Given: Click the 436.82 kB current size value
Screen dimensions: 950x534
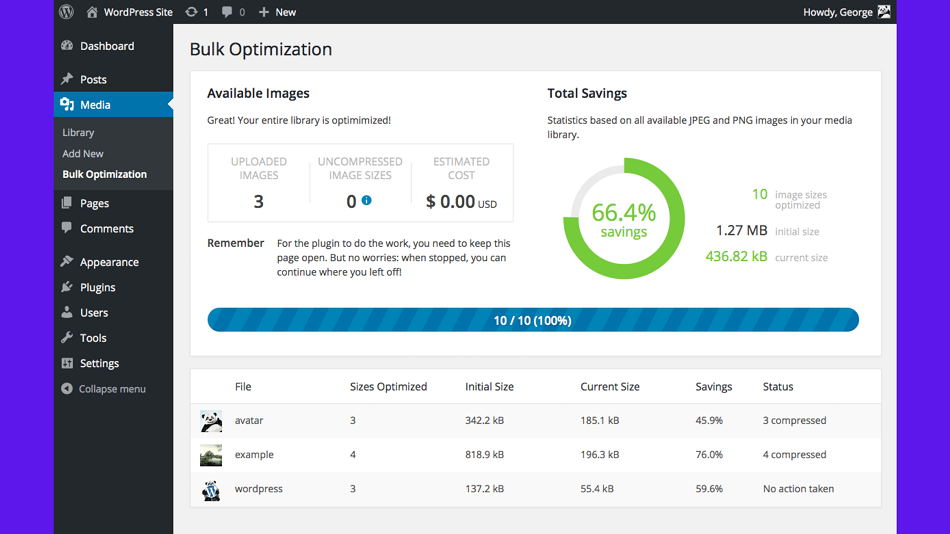Looking at the screenshot, I should [736, 256].
